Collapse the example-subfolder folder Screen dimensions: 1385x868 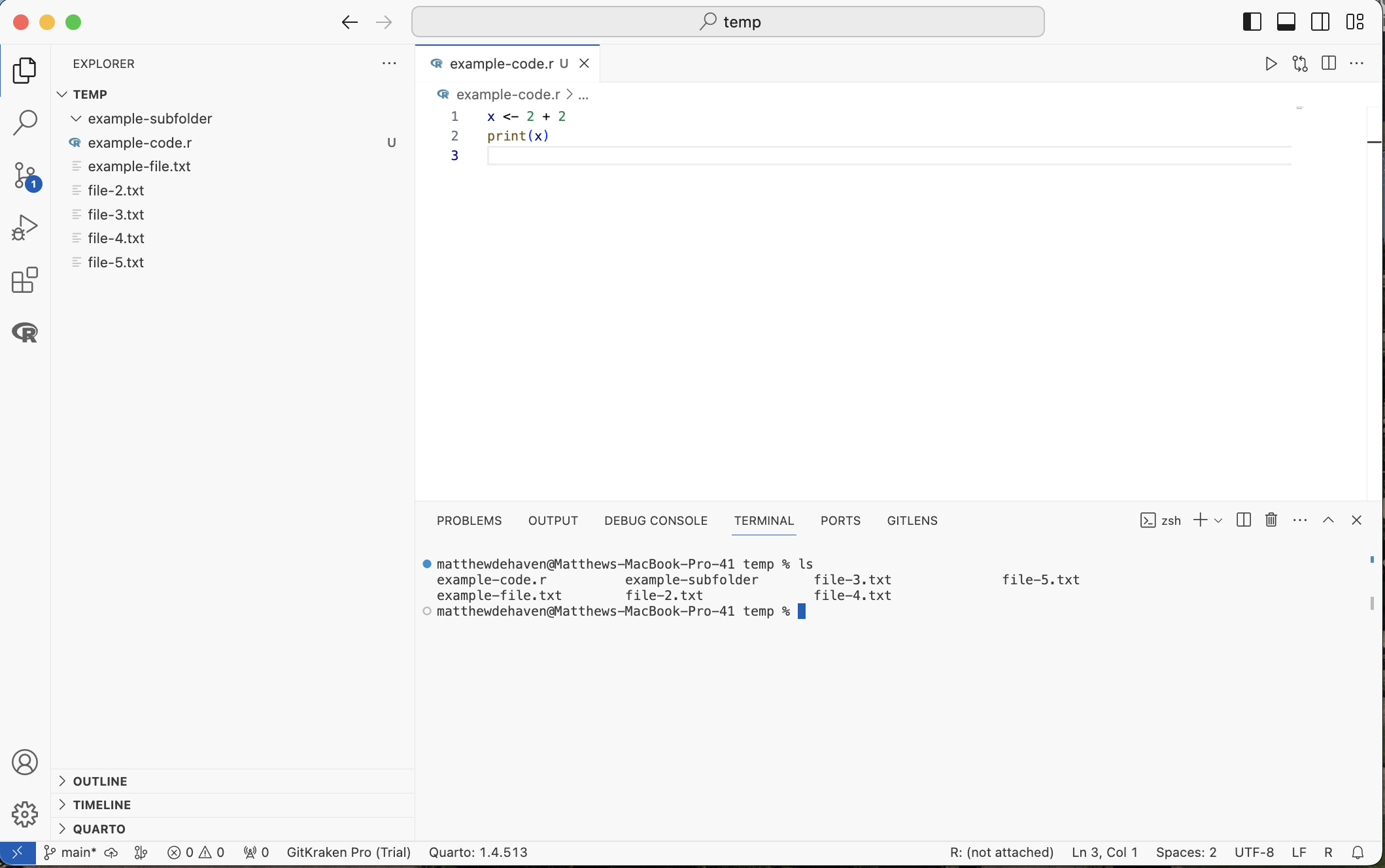tap(77, 118)
